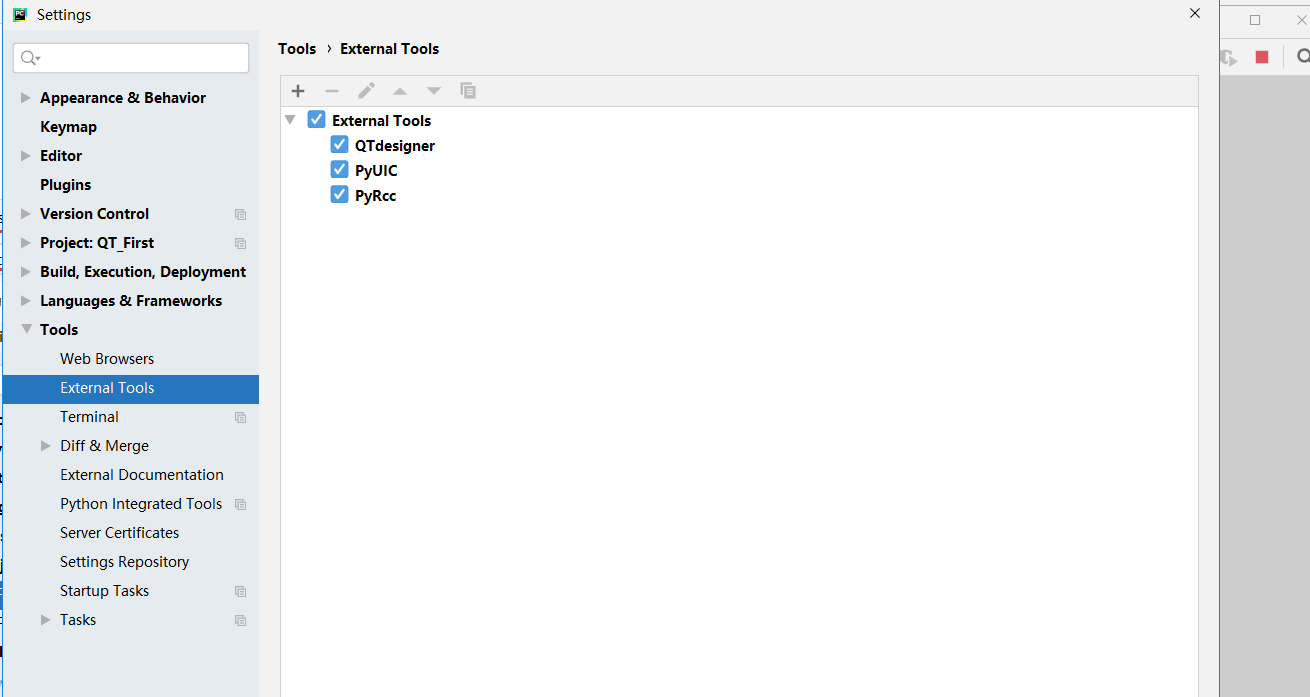Image resolution: width=1310 pixels, height=697 pixels.
Task: Select Build, Execution, Deployment label
Action: 143,272
